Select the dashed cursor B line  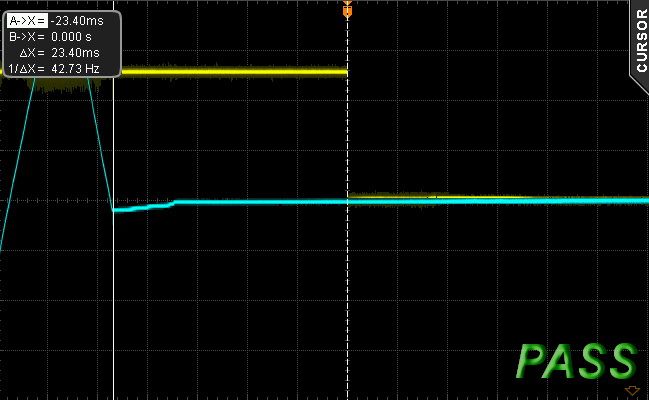348,248
